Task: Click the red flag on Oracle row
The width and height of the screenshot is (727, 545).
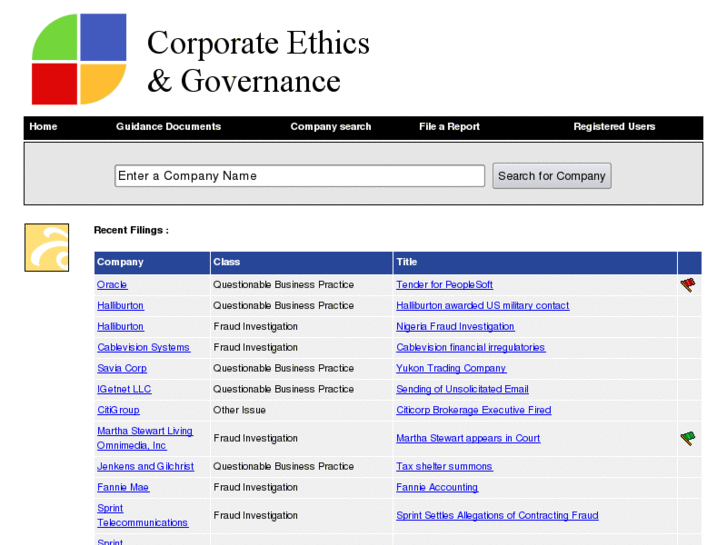Action: [x=688, y=285]
